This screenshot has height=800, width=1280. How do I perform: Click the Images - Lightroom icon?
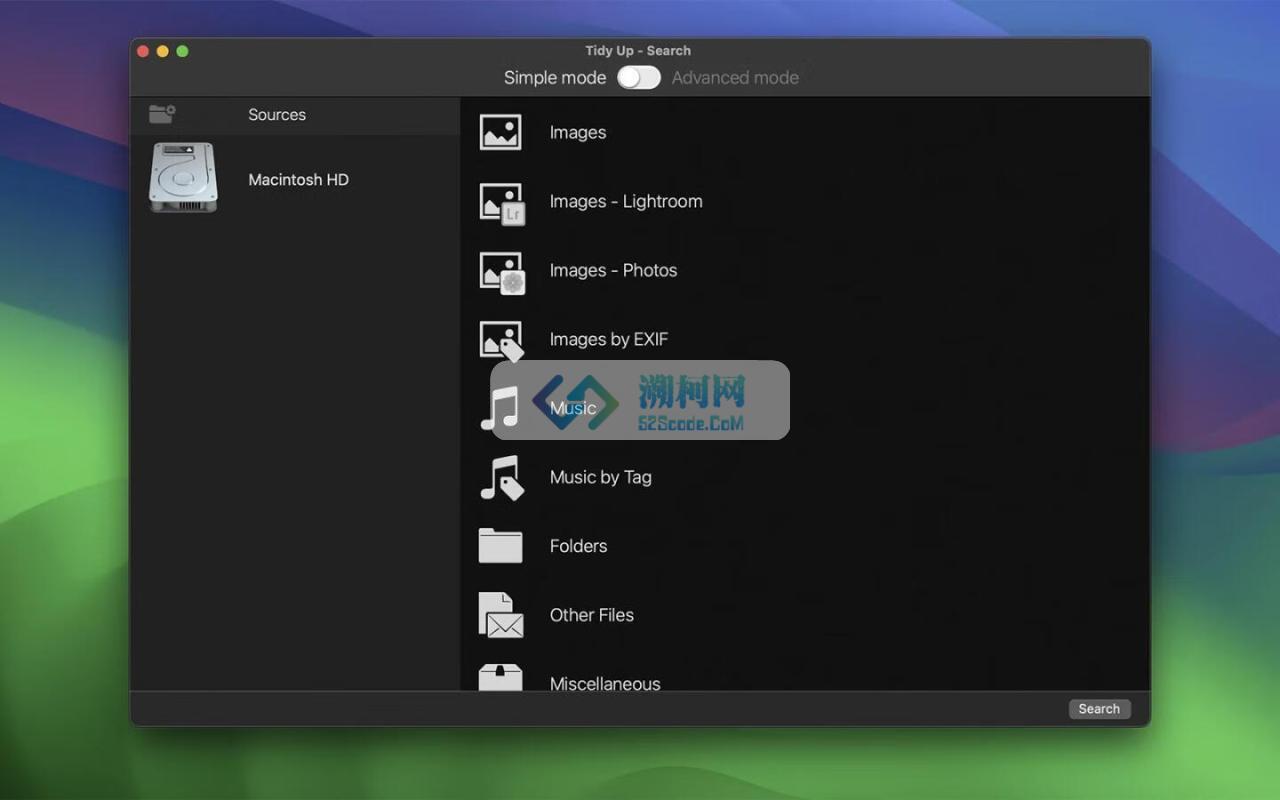coord(502,202)
